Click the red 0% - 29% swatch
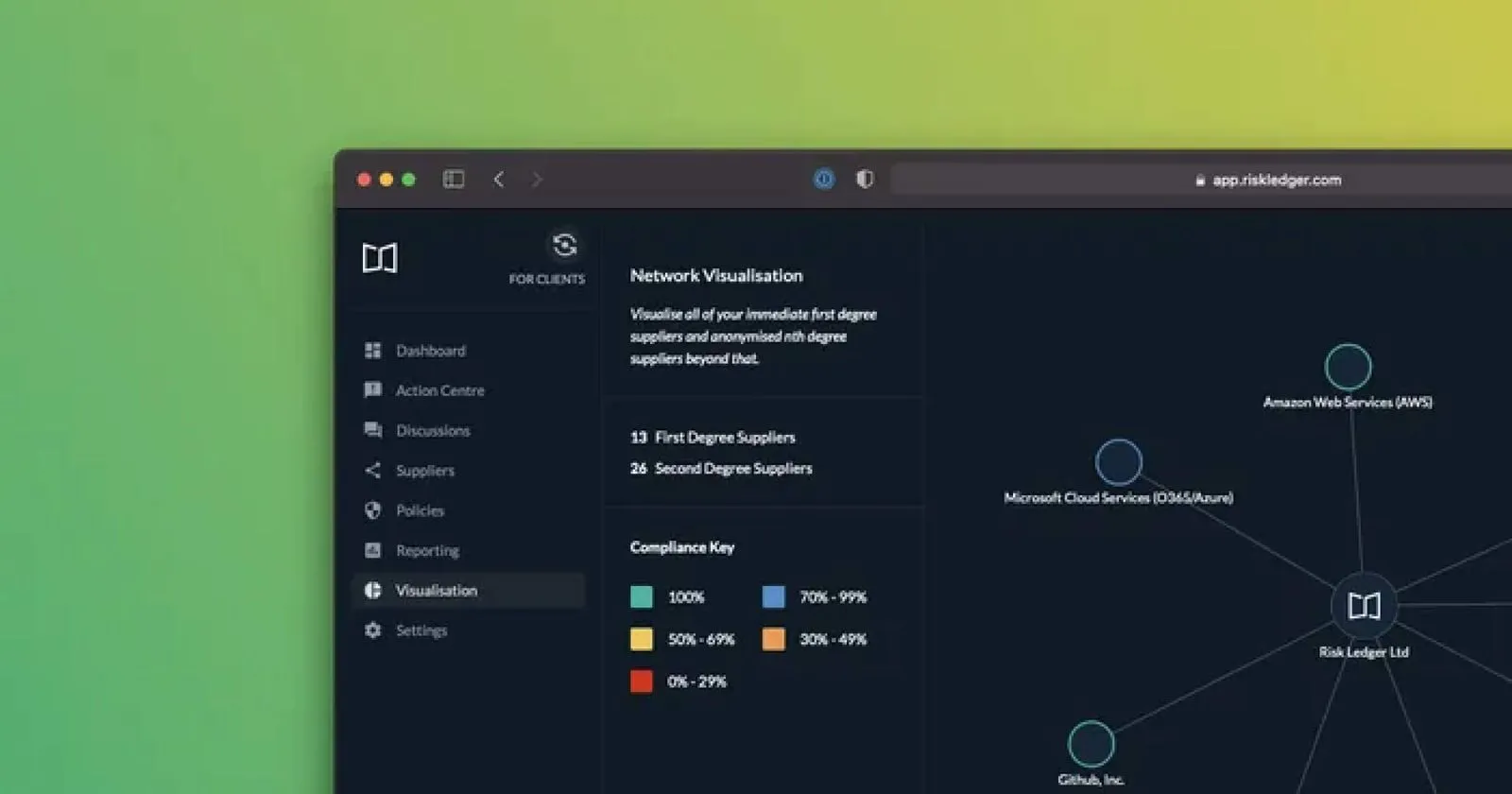This screenshot has height=794, width=1512. (x=642, y=681)
